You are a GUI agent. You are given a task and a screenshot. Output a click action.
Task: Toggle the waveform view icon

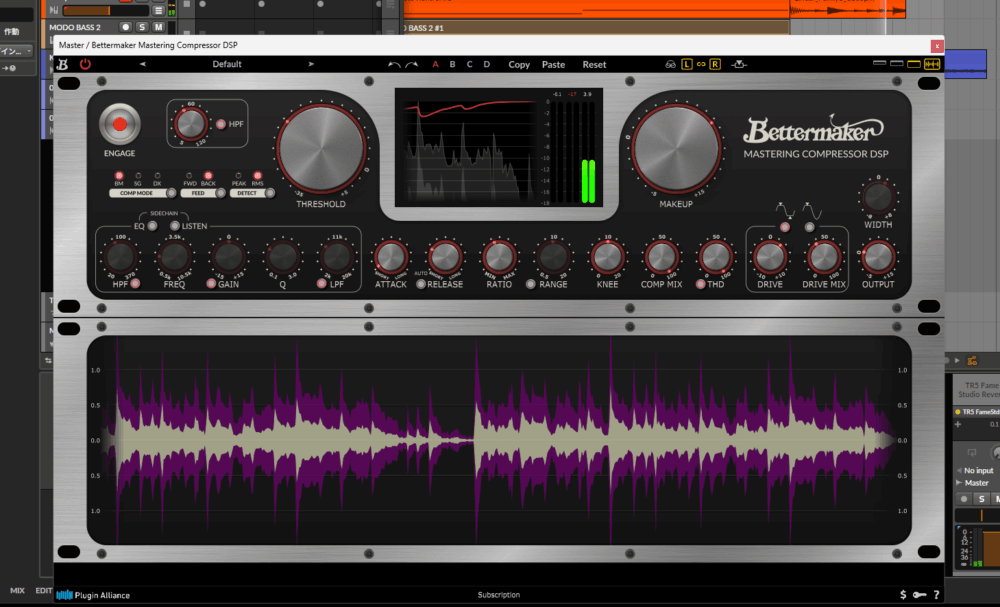pos(932,64)
